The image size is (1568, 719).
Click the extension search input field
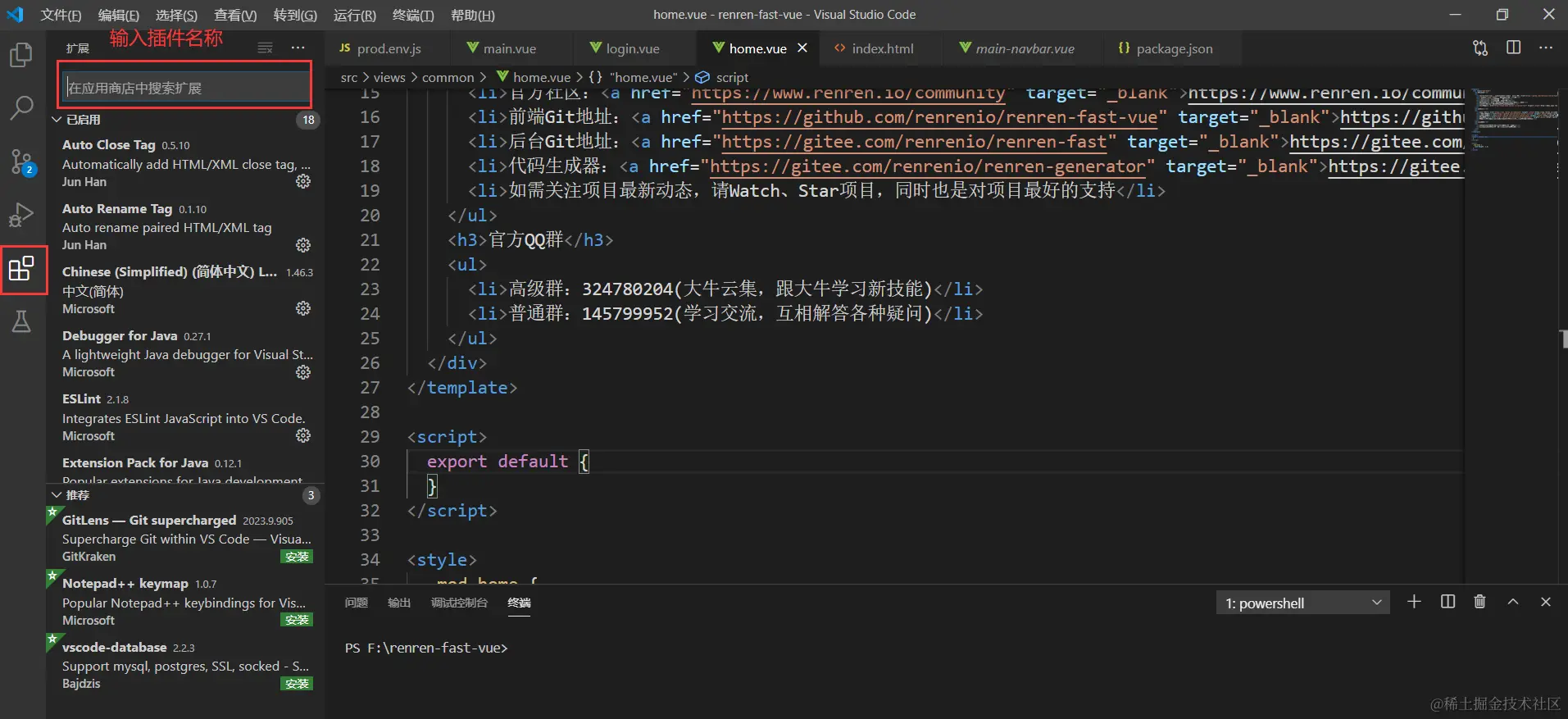click(186, 87)
